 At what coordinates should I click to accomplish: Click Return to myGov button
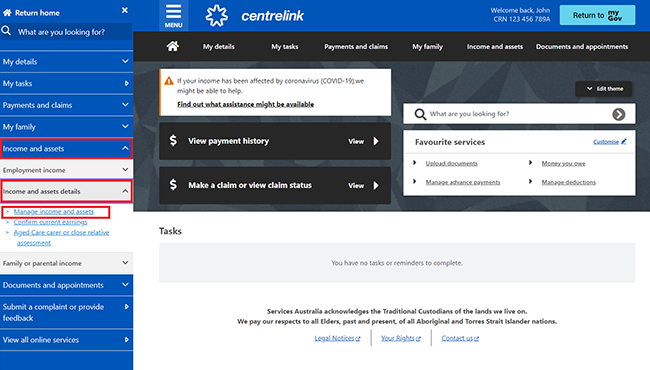coord(597,15)
